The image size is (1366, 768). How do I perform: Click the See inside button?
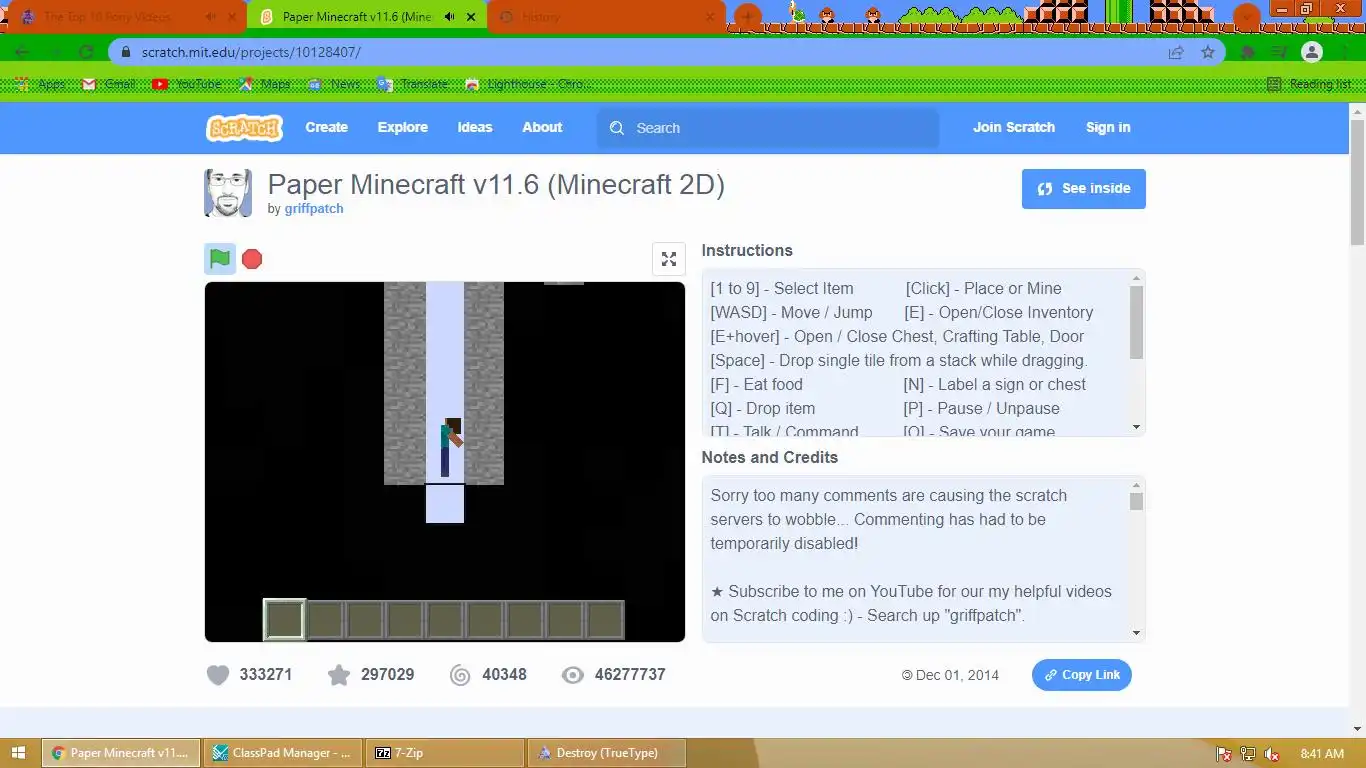pos(1084,188)
